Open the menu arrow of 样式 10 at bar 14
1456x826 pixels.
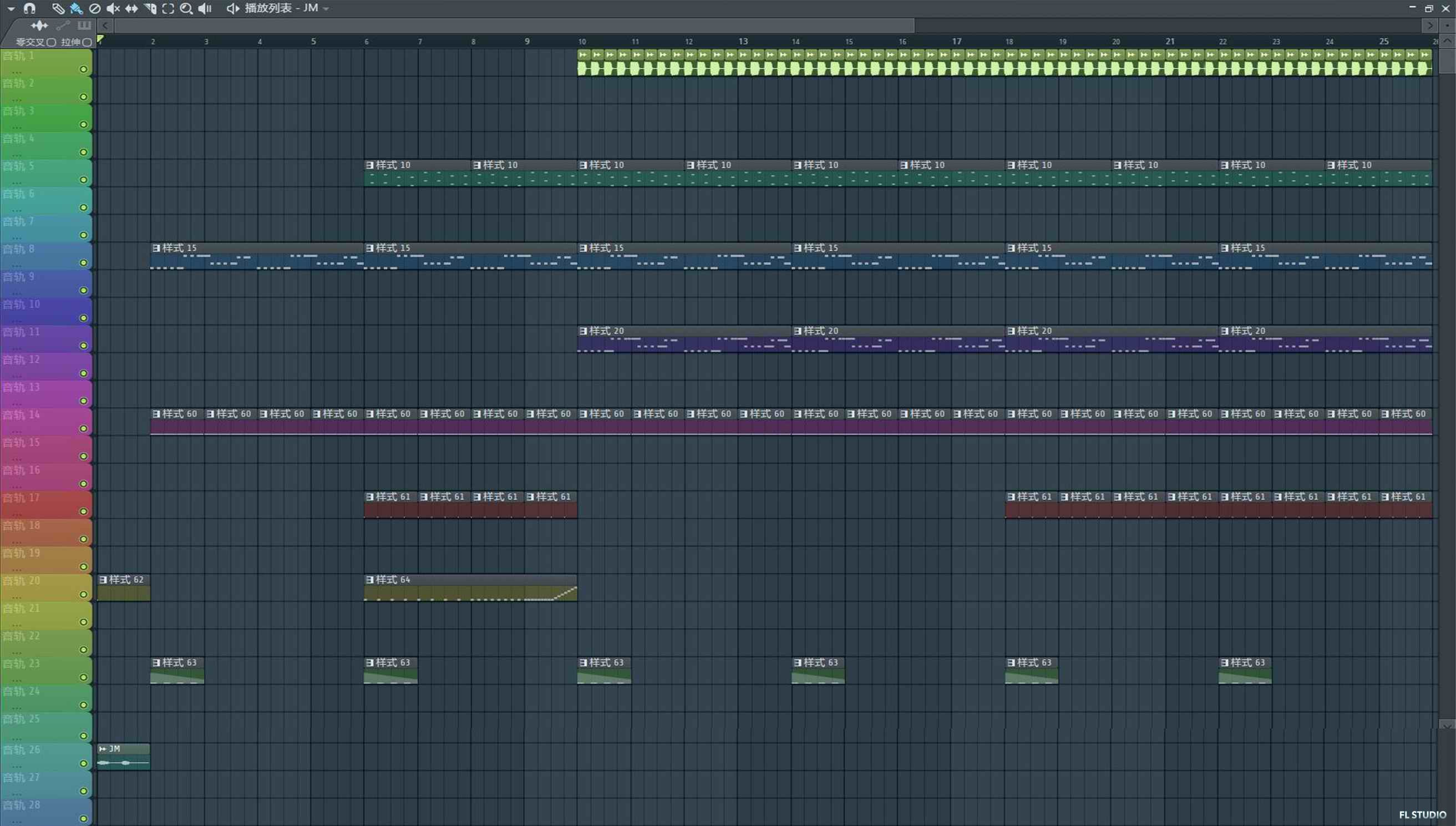(x=798, y=165)
